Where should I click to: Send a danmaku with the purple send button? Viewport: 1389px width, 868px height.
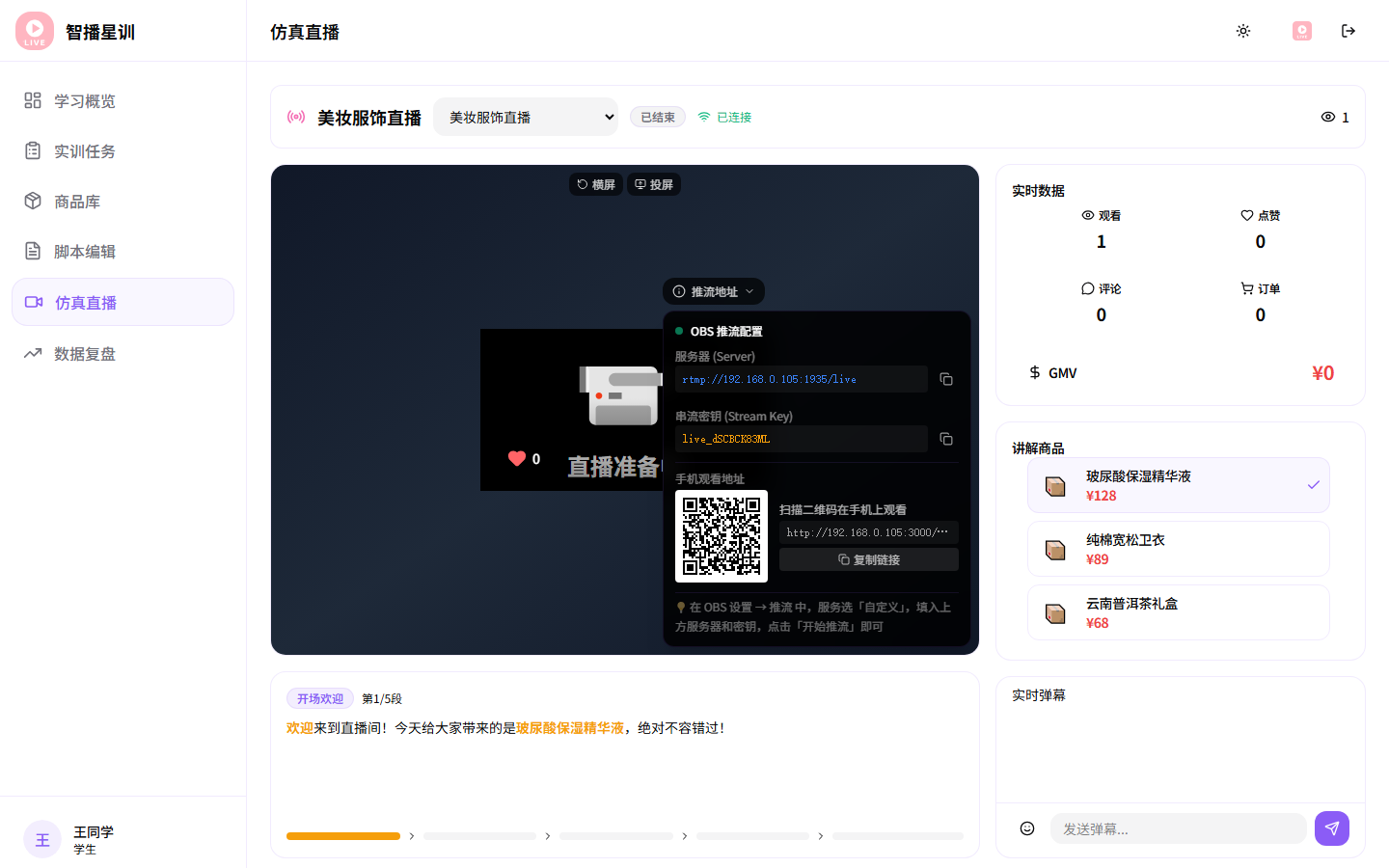1332,828
